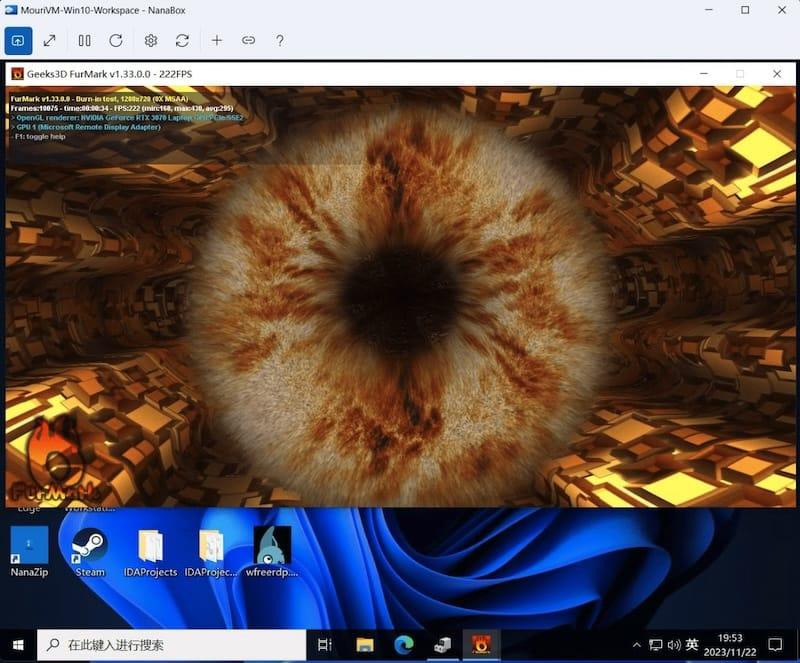
Task: Toggle enhanced session mode in NanaBox toolbar
Action: tap(18, 41)
